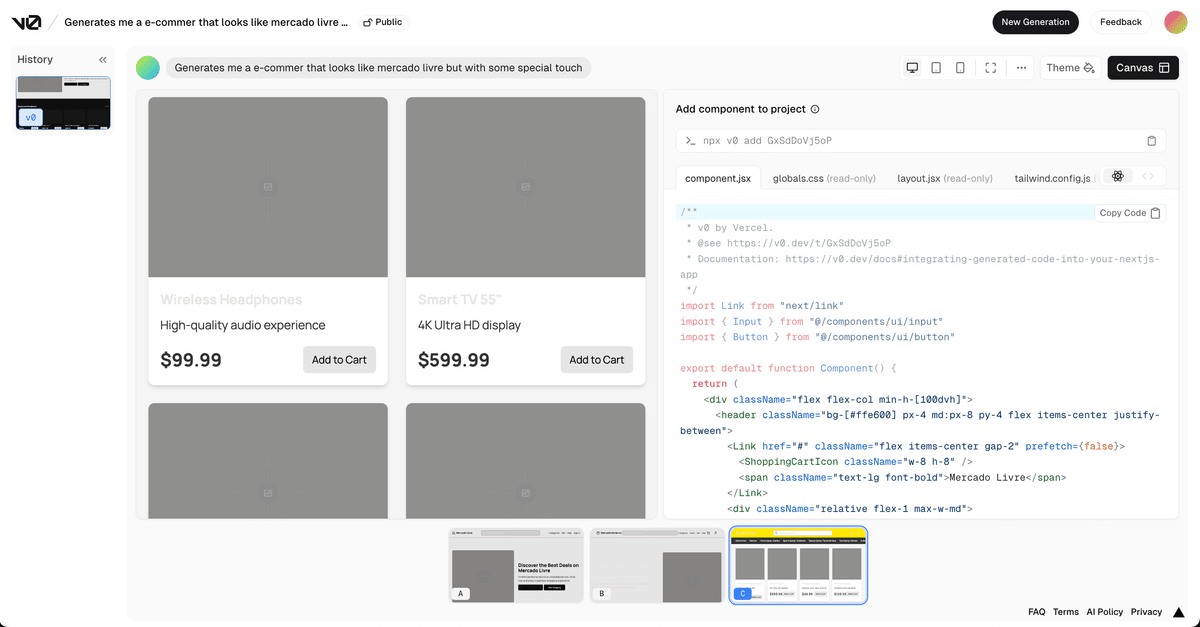Click the "@see https://v0.dev/t/GxSdDoVj5oP" code line
Viewport: 1200px width, 627px height.
788,243
